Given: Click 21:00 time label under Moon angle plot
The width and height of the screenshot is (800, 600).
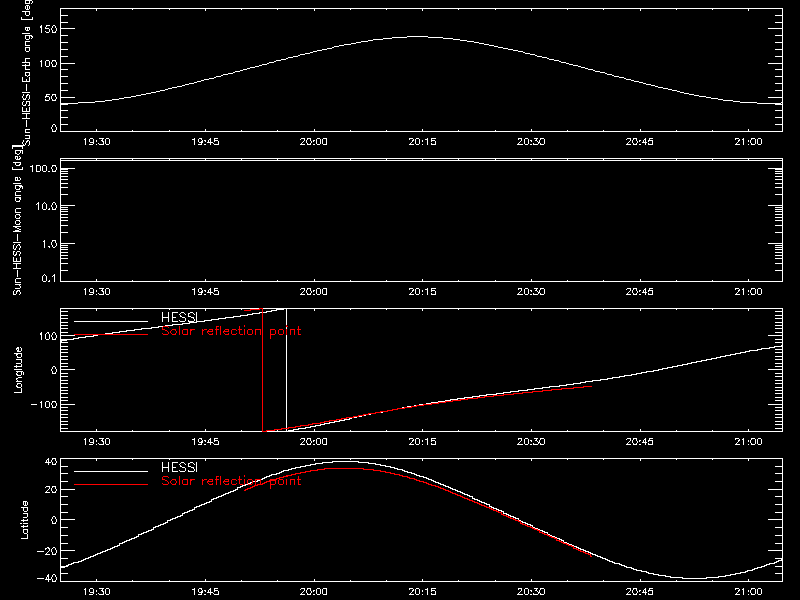Looking at the screenshot, I should pyautogui.click(x=748, y=291).
